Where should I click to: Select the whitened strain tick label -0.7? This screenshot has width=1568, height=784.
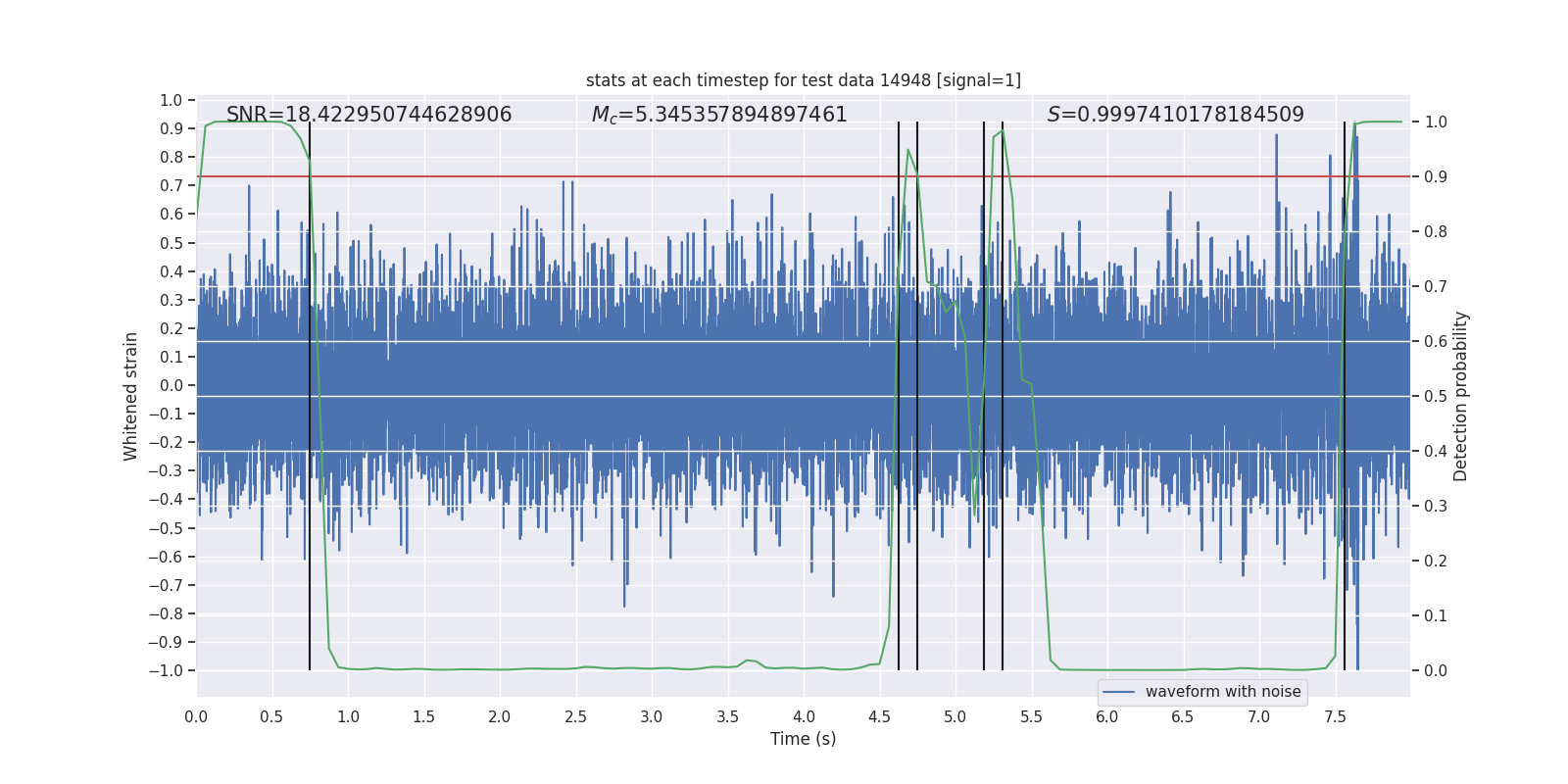tap(166, 585)
